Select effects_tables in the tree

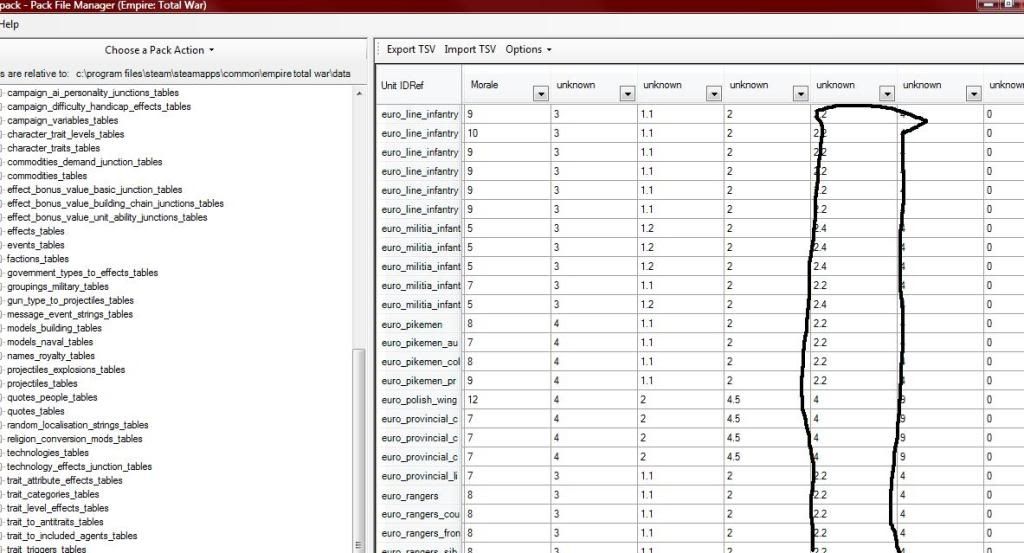tap(36, 231)
